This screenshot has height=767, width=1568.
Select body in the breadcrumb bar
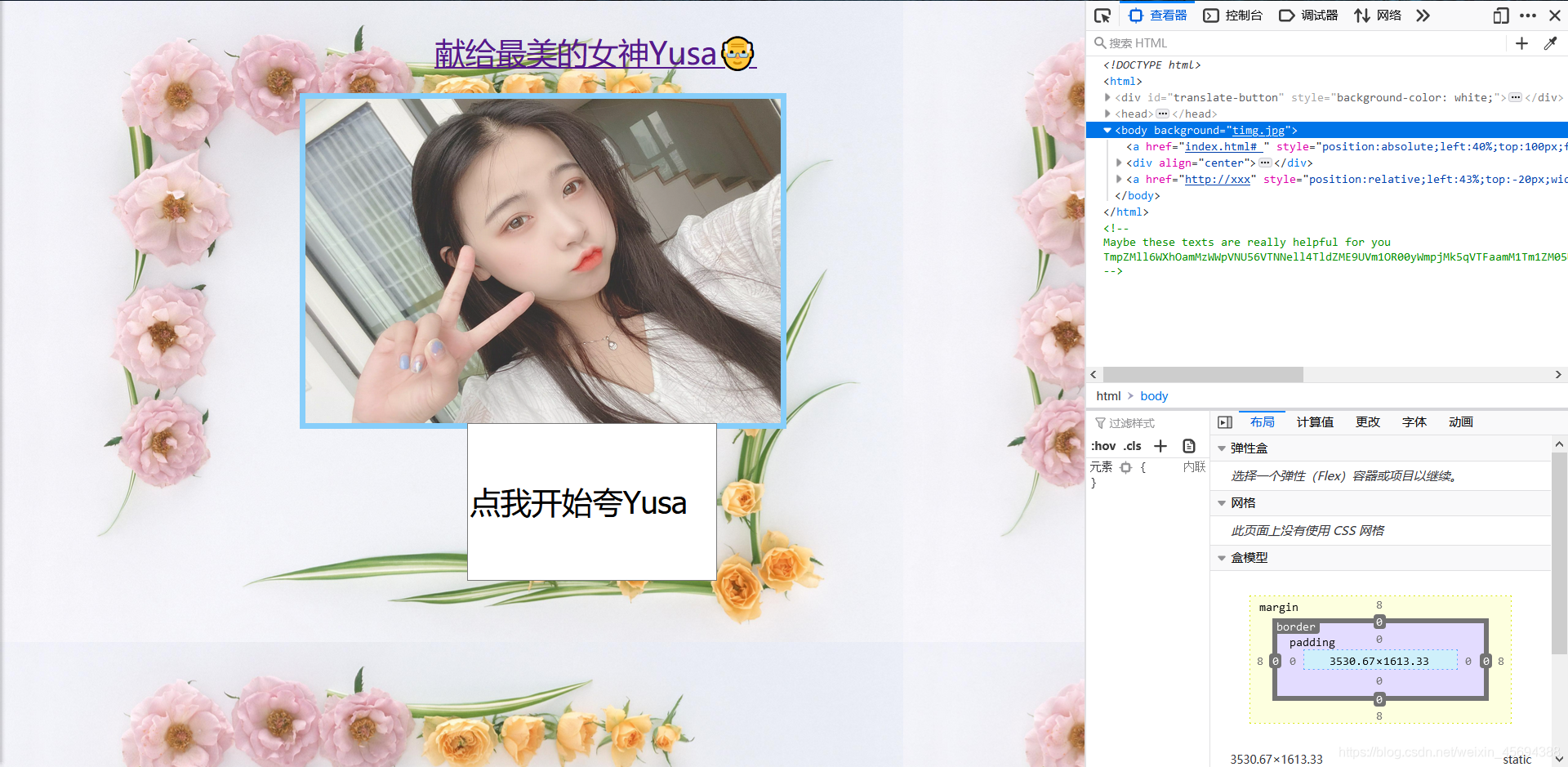1153,396
